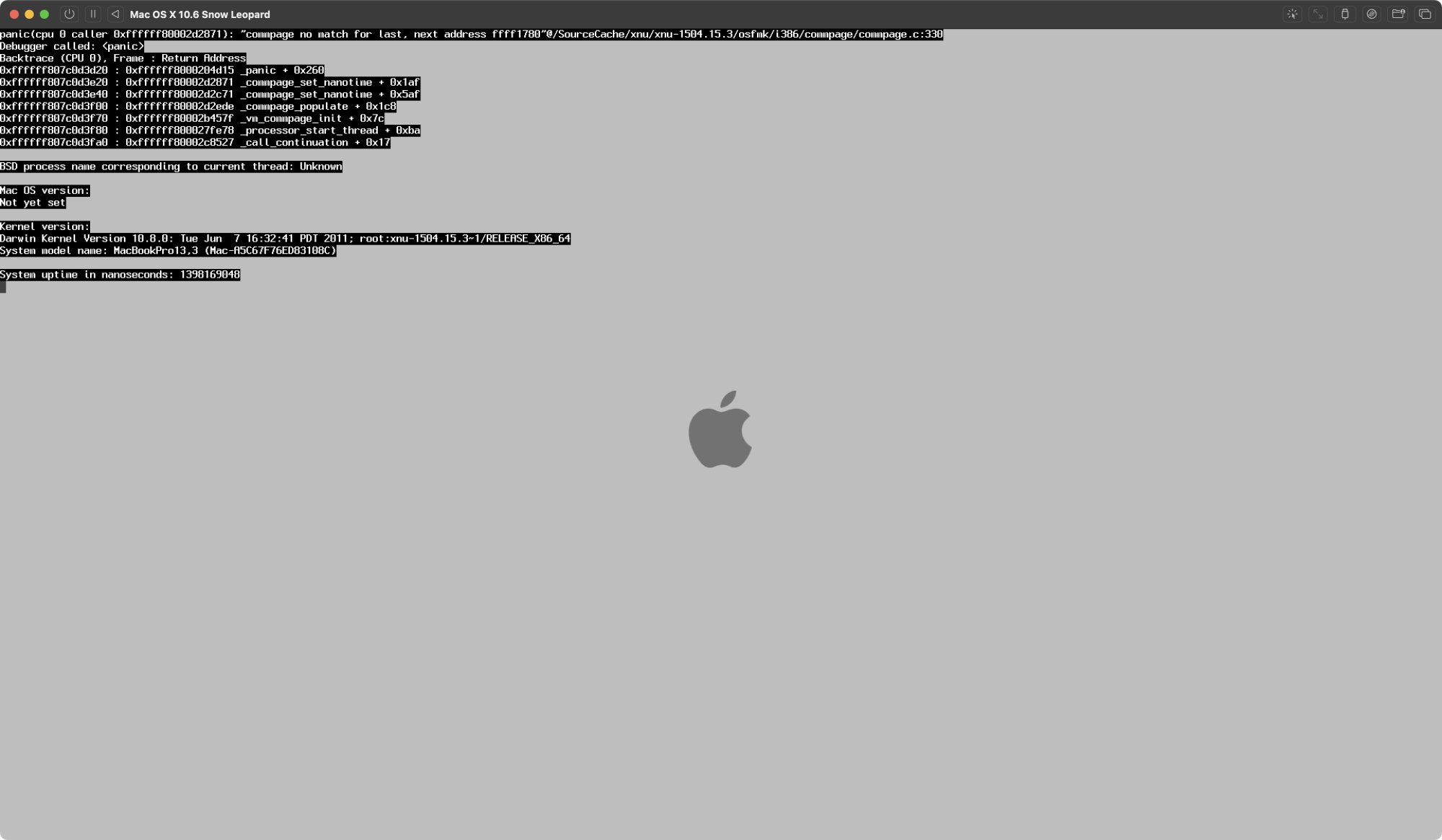Click the Darwin Kernel Version 10.8.0 line

coord(286,239)
